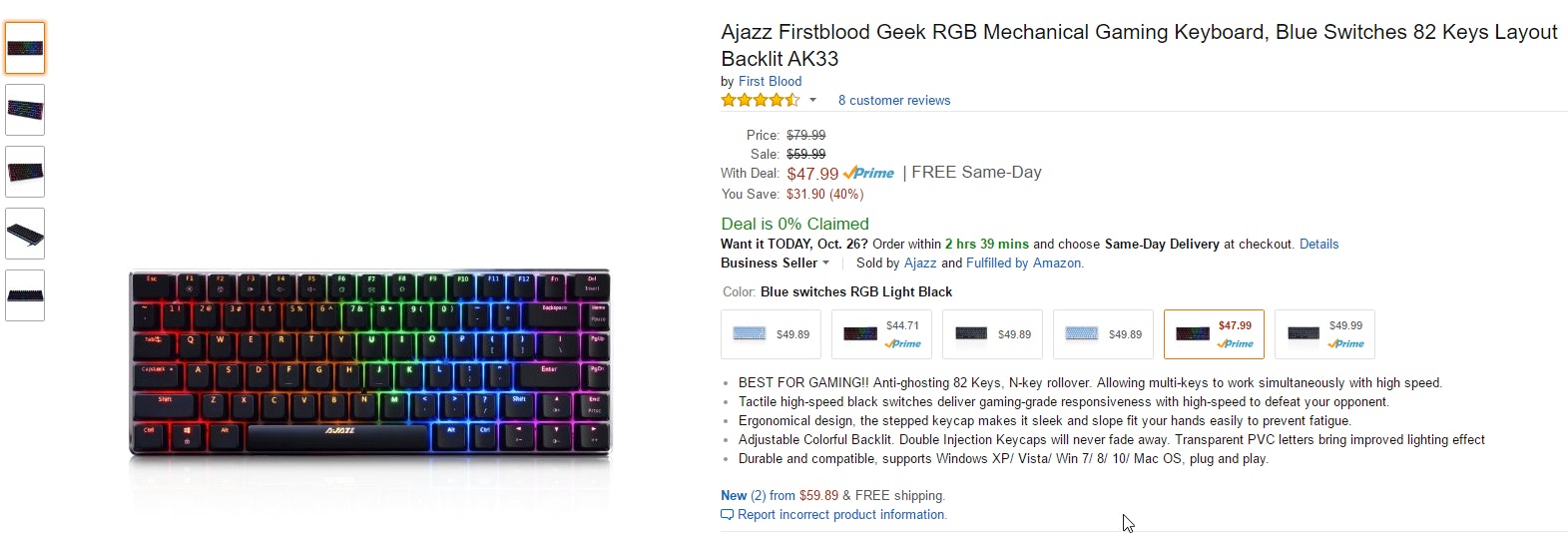The image size is (1568, 535).
Task: Show the second product thumbnail image
Action: [25, 110]
